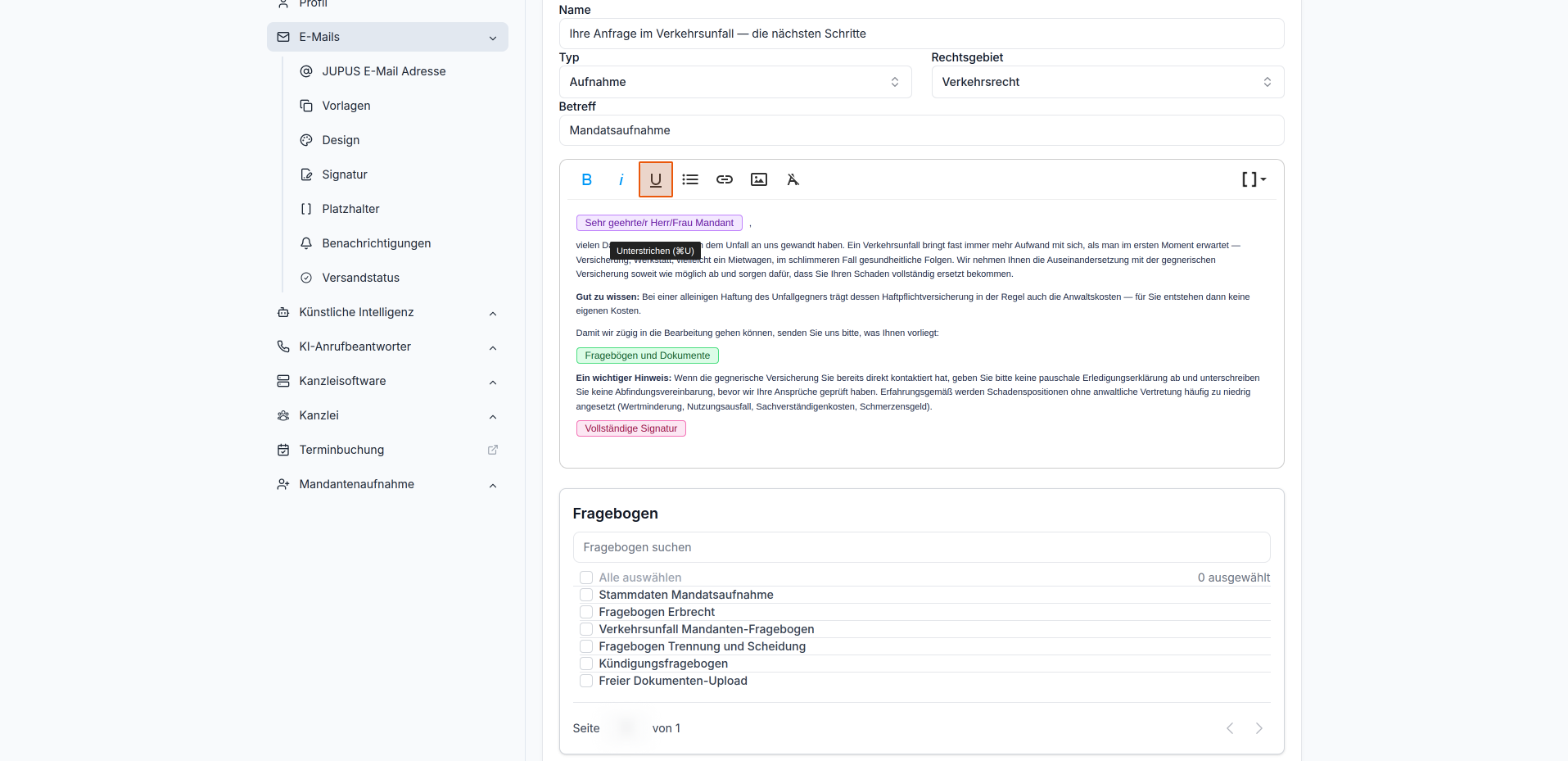Click the 'Ein wichtiger Hinweis:' bold text
Viewport: 1568px width, 761px height.
click(624, 378)
